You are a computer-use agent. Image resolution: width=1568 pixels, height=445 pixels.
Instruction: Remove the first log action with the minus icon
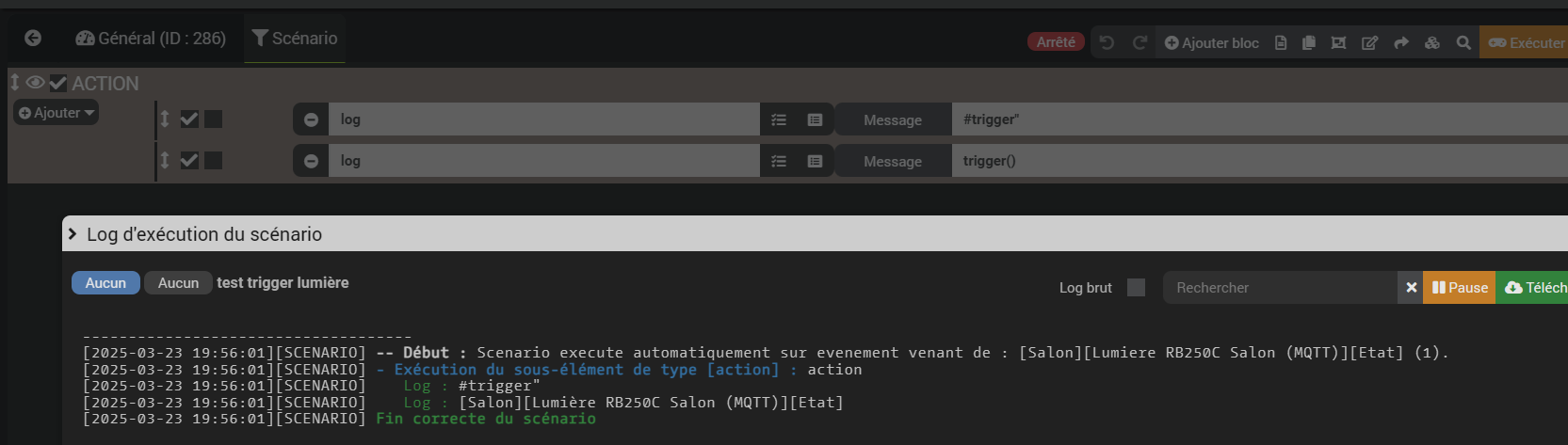pyautogui.click(x=311, y=119)
